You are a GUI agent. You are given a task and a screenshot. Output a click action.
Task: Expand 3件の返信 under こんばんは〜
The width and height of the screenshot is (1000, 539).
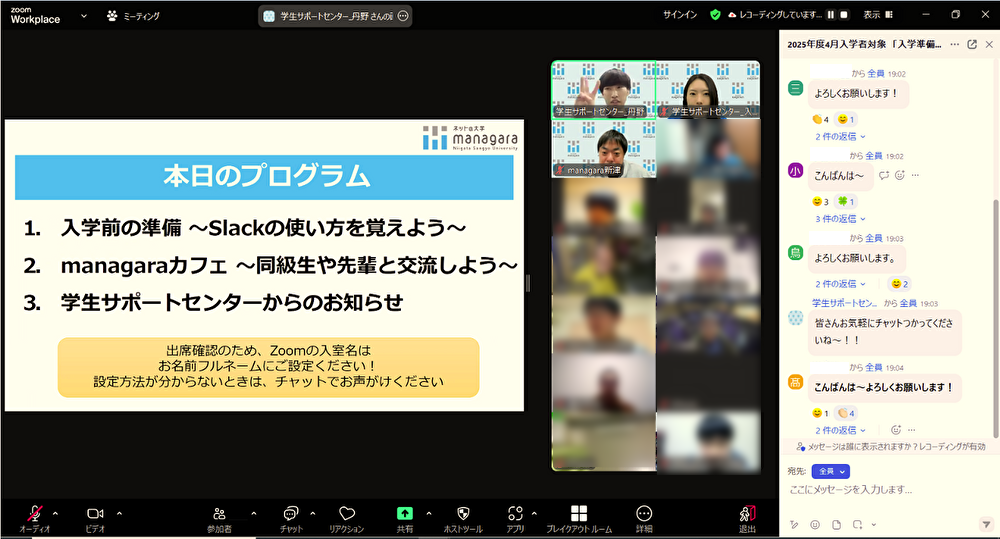pyautogui.click(x=840, y=219)
